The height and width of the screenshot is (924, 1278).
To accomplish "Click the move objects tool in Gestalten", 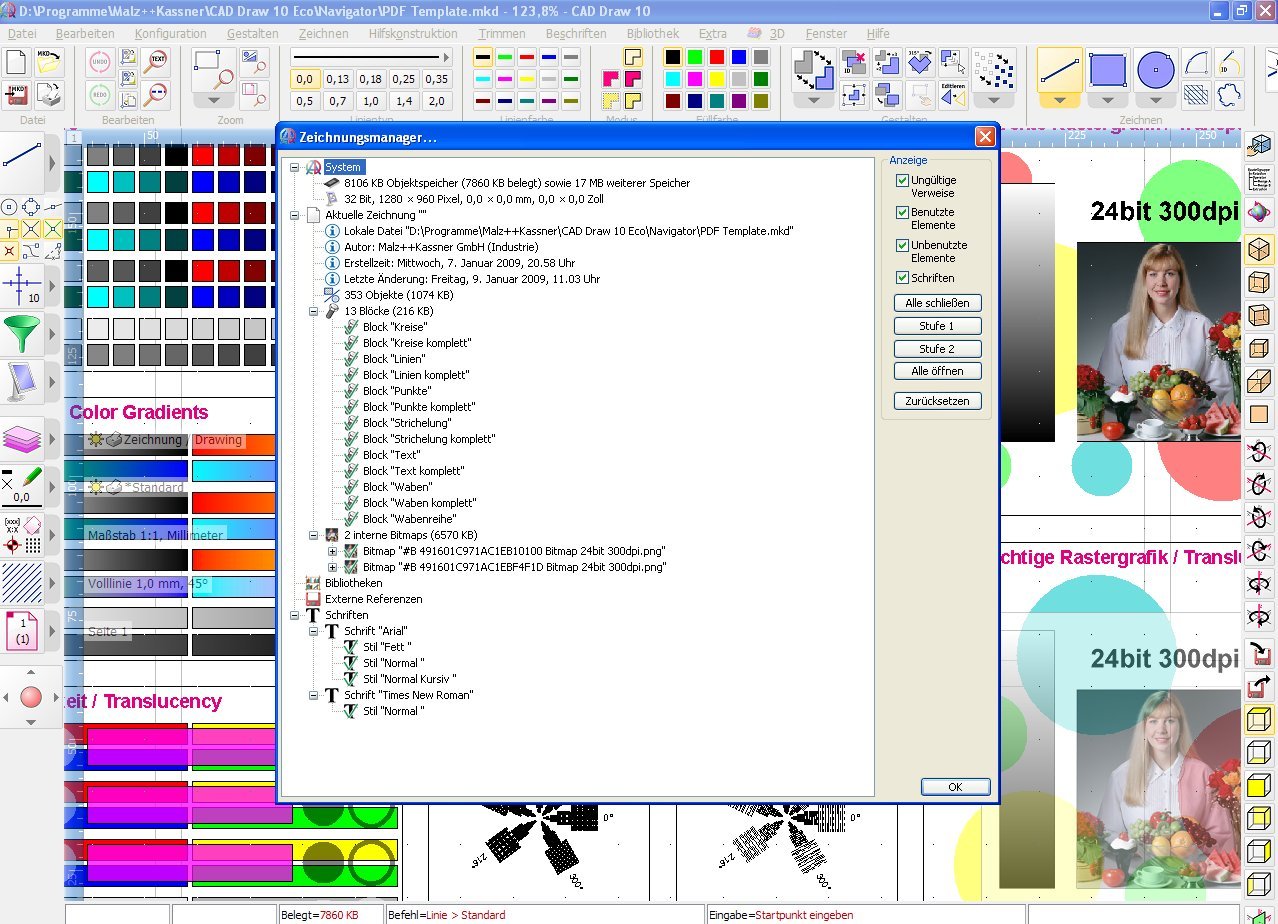I will point(813,70).
